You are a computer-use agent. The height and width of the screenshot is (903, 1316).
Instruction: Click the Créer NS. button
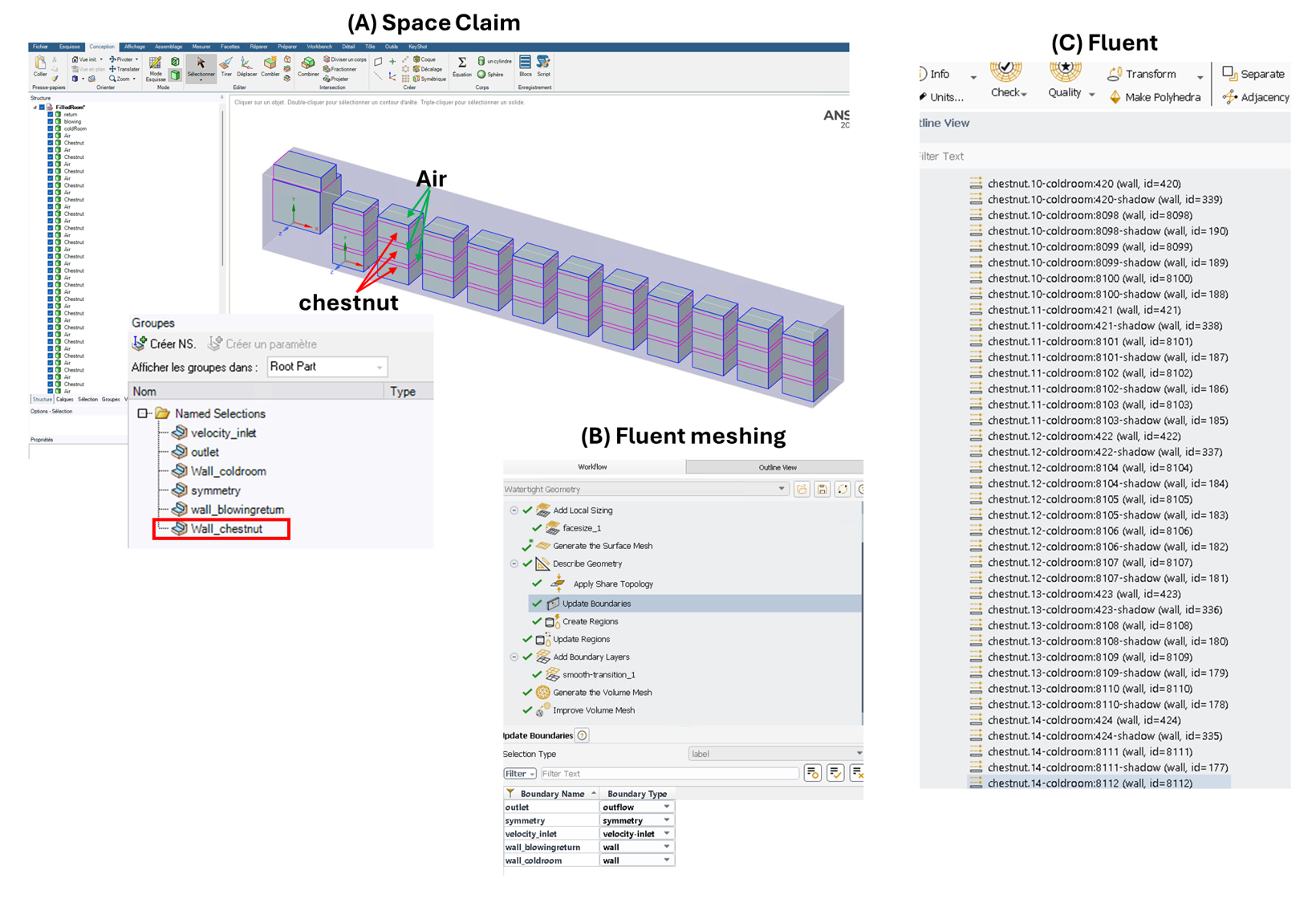click(164, 344)
